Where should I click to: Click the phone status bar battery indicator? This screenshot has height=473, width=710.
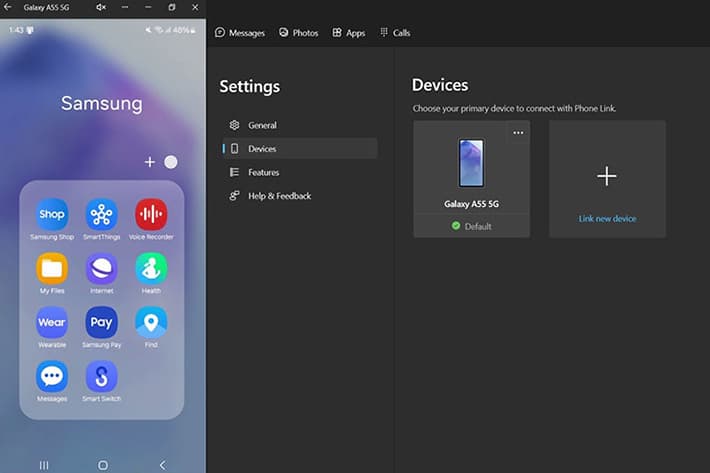coord(185,30)
